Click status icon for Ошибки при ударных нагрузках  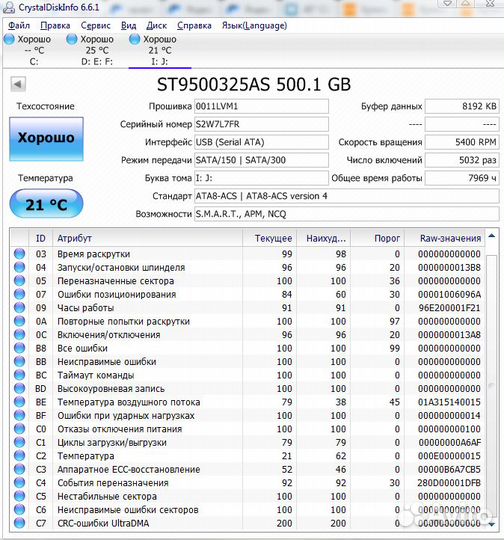click(20, 415)
